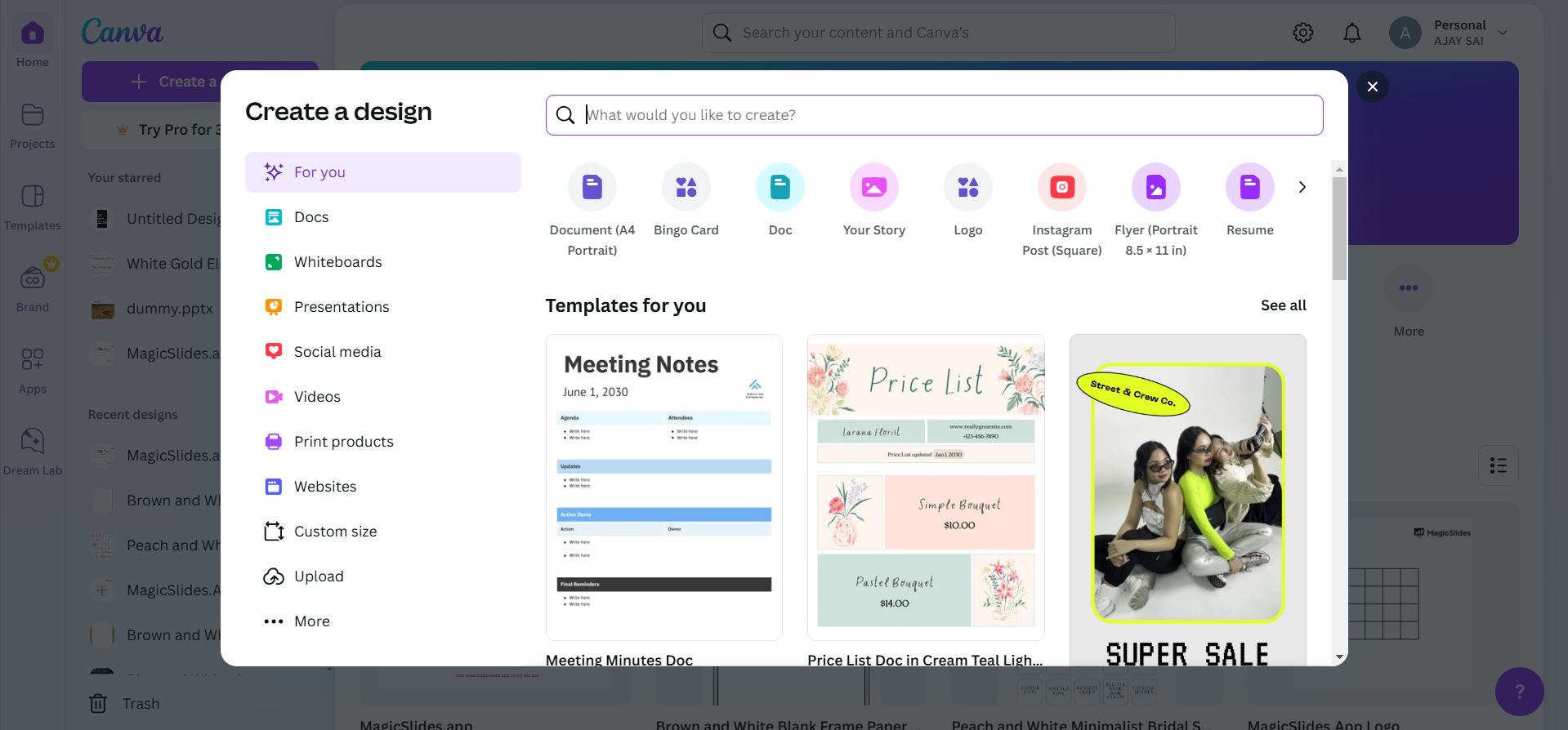
Task: Open the Super Sale template thumbnail
Action: [x=1188, y=500]
